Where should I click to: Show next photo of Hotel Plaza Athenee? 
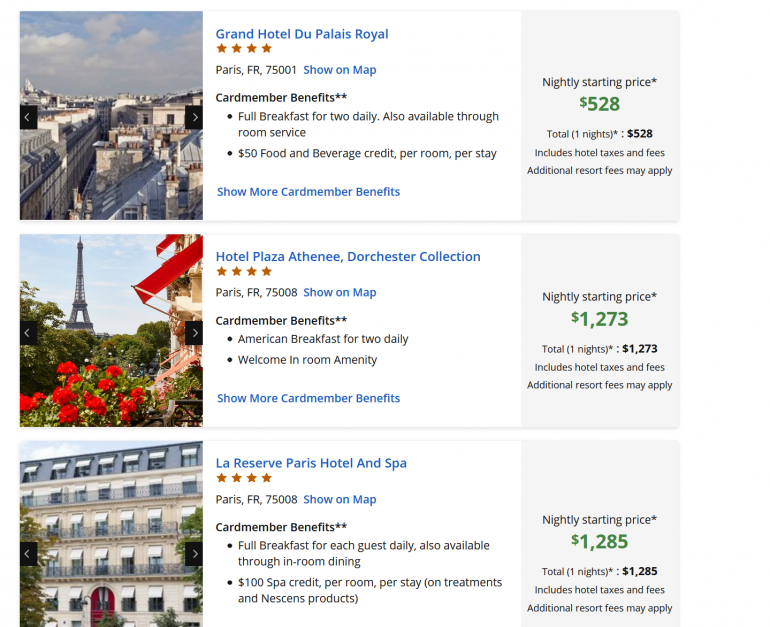194,333
